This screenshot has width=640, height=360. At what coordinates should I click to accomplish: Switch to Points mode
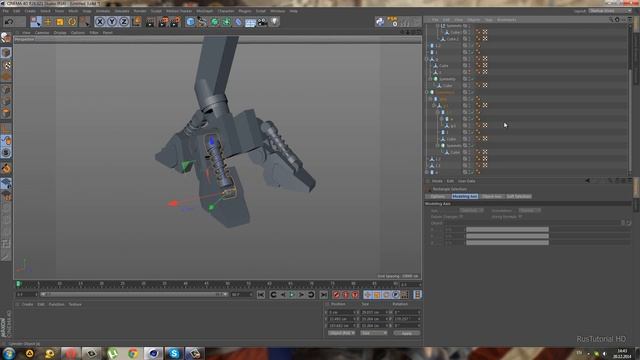pyautogui.click(x=6, y=90)
